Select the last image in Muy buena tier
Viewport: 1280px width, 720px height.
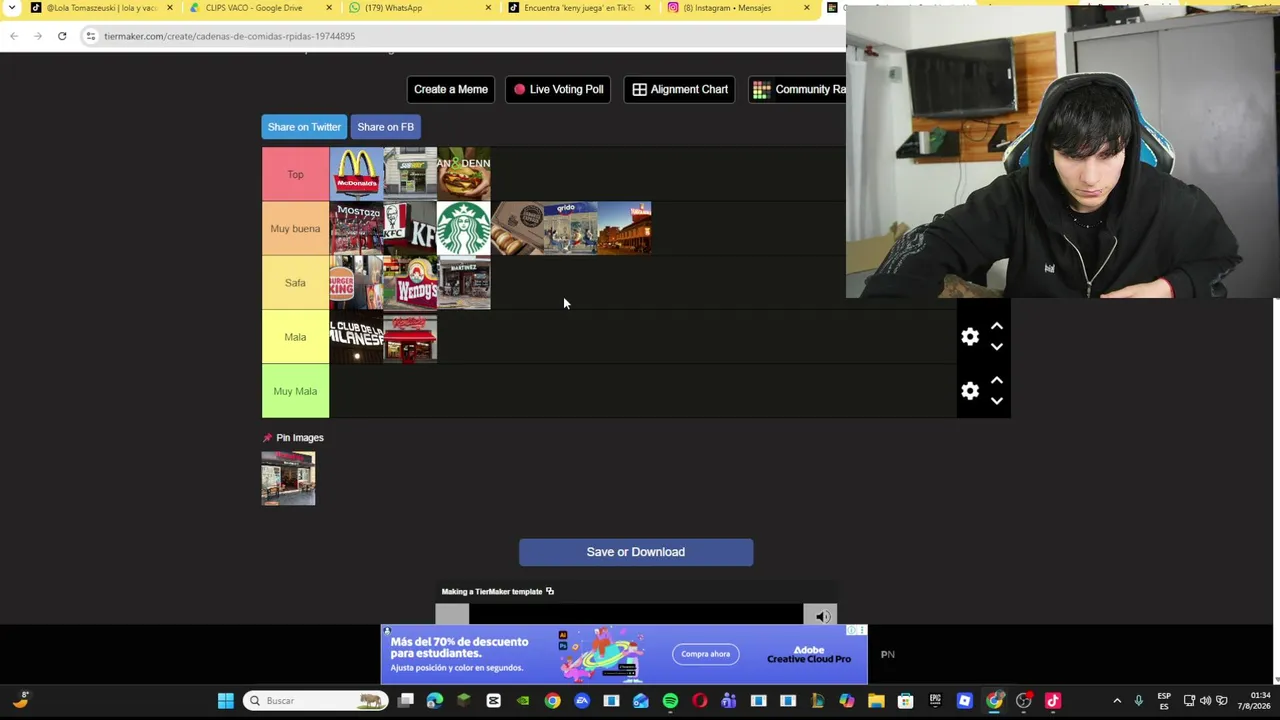tap(625, 228)
